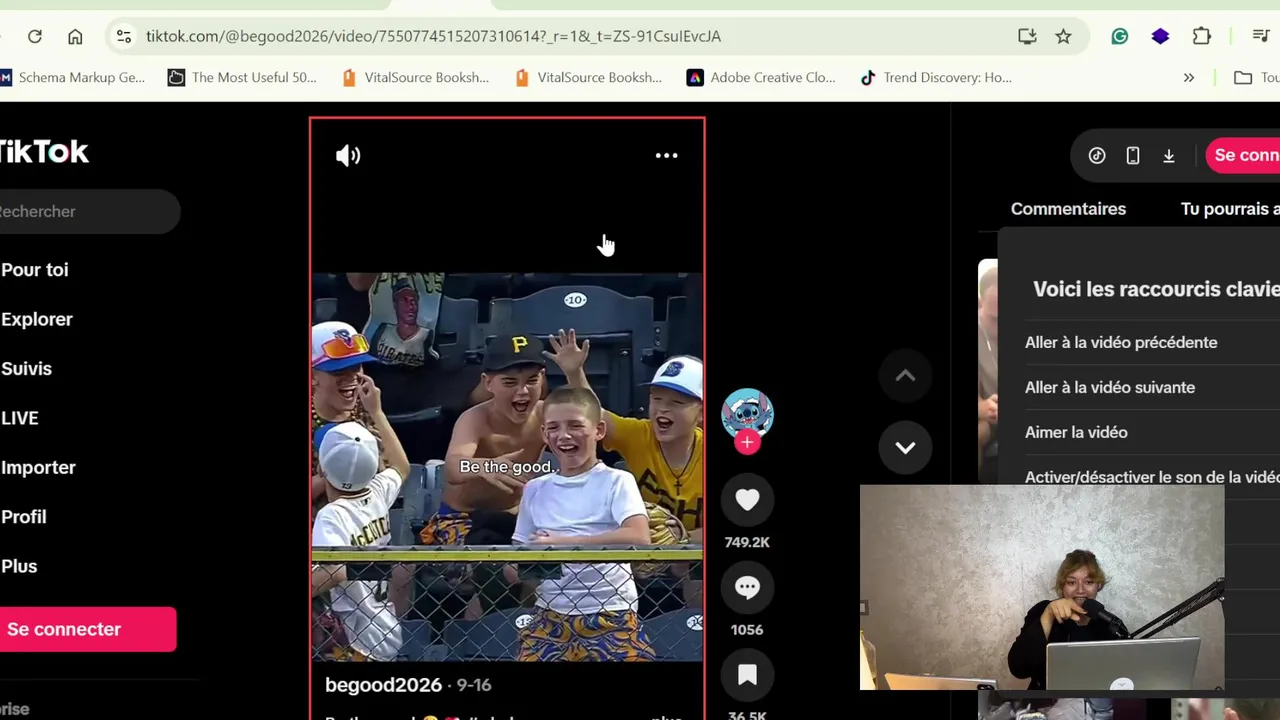Click the baseball kids video frame
The width and height of the screenshot is (1280, 720).
click(507, 467)
